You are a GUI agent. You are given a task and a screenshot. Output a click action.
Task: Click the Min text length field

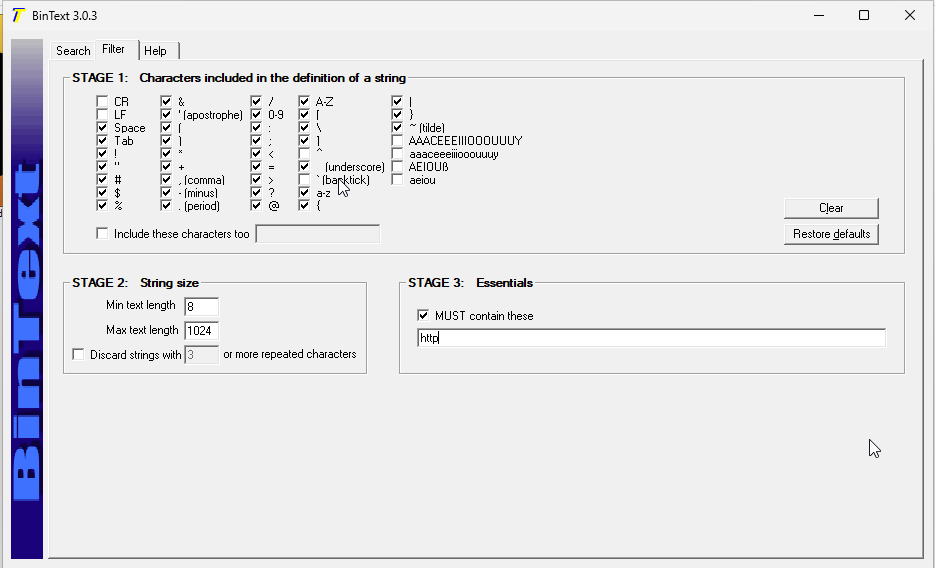click(x=202, y=306)
